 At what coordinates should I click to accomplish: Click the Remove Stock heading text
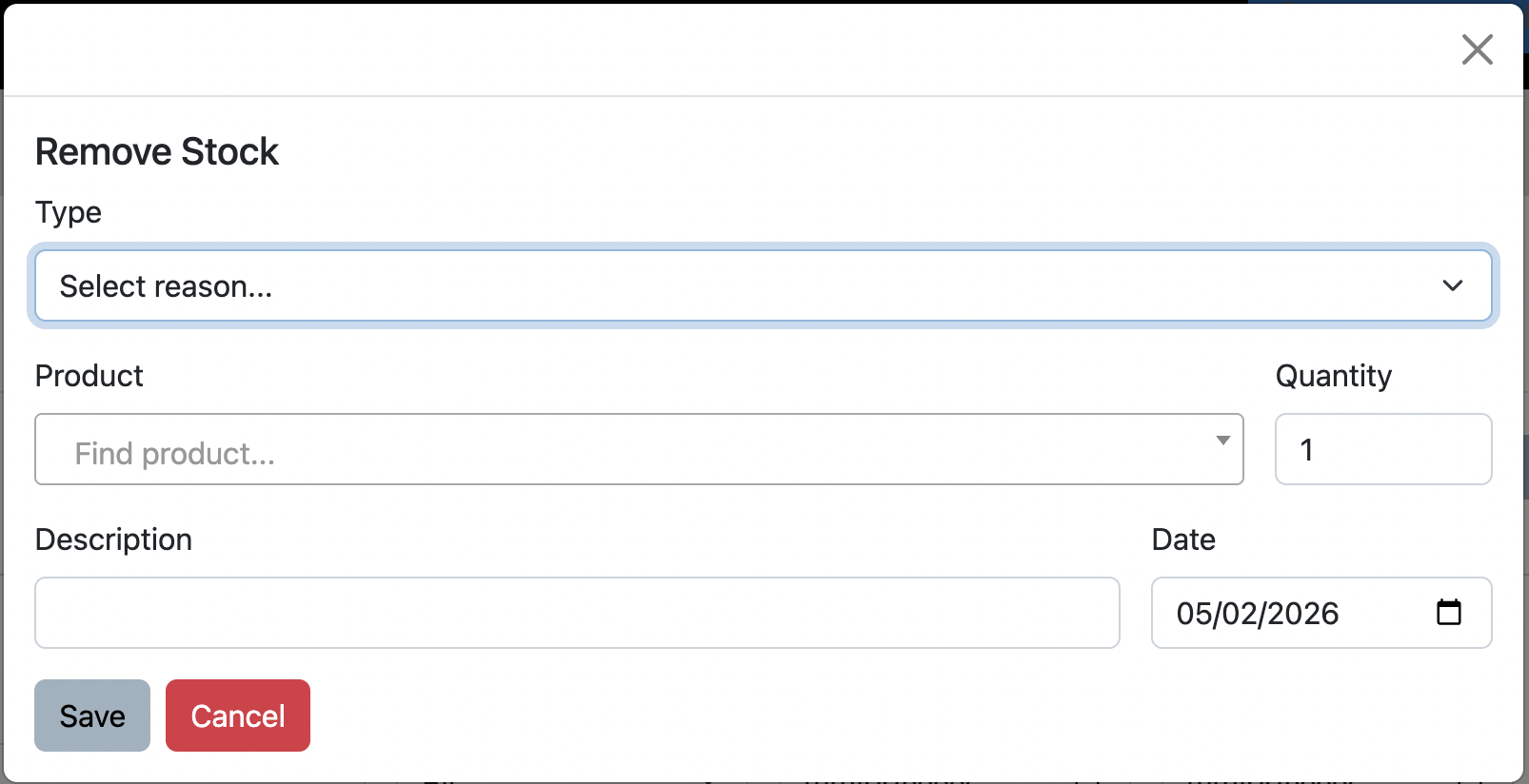157,152
